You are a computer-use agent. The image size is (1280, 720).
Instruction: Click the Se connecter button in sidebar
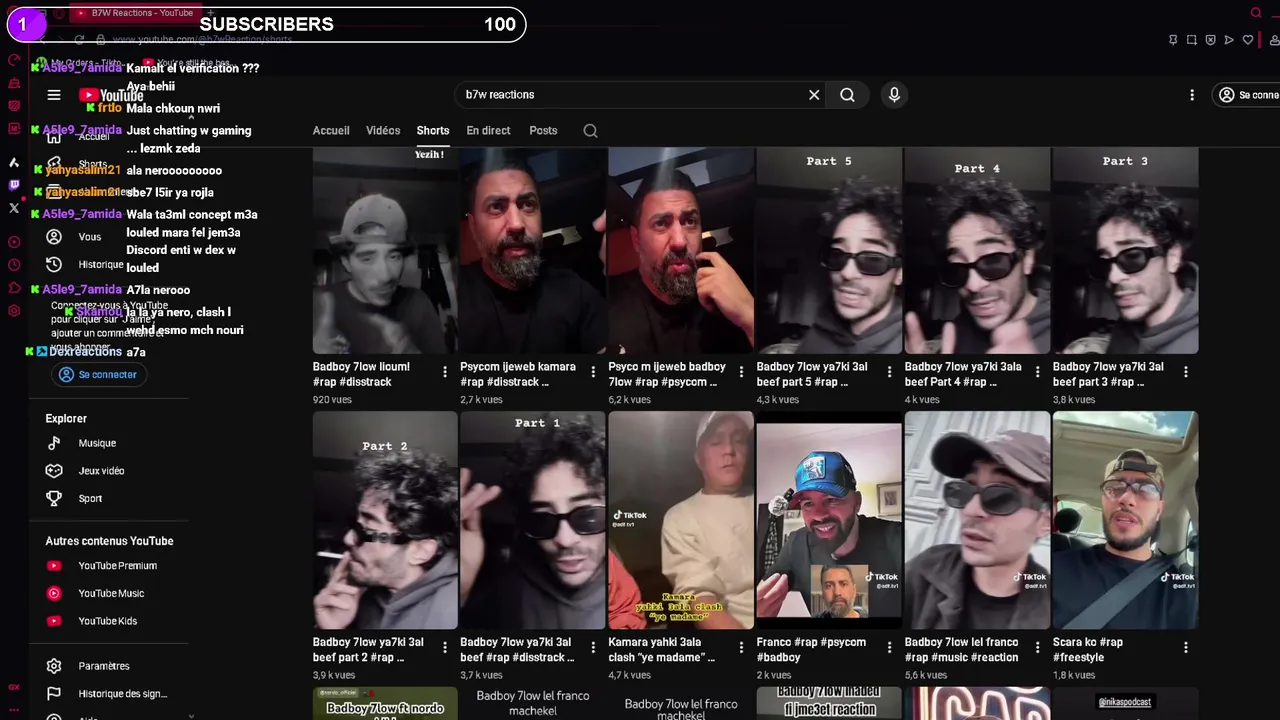click(98, 374)
